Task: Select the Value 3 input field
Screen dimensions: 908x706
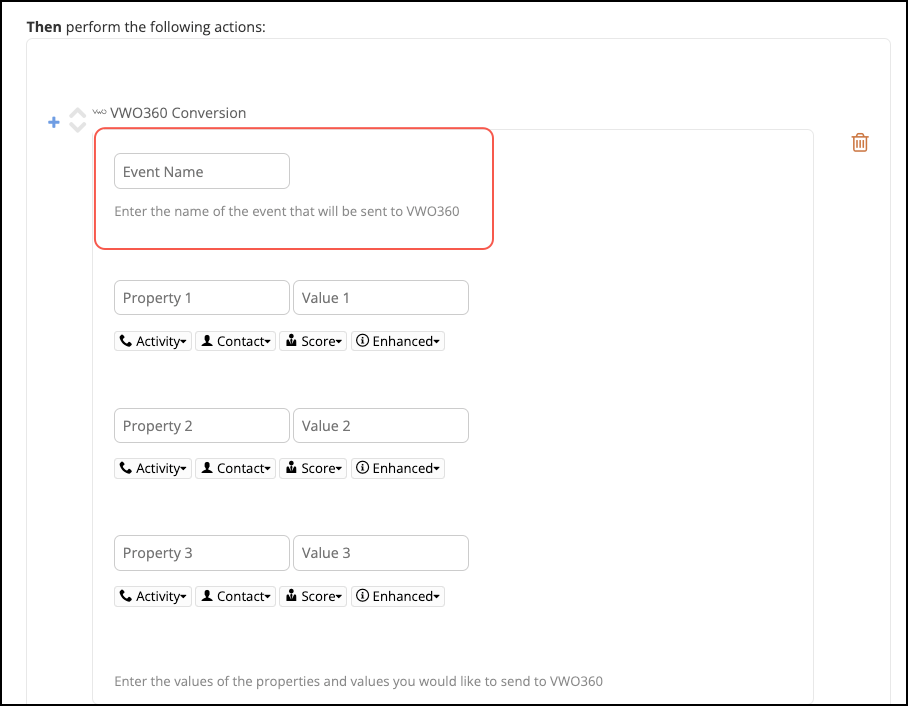Action: point(380,553)
